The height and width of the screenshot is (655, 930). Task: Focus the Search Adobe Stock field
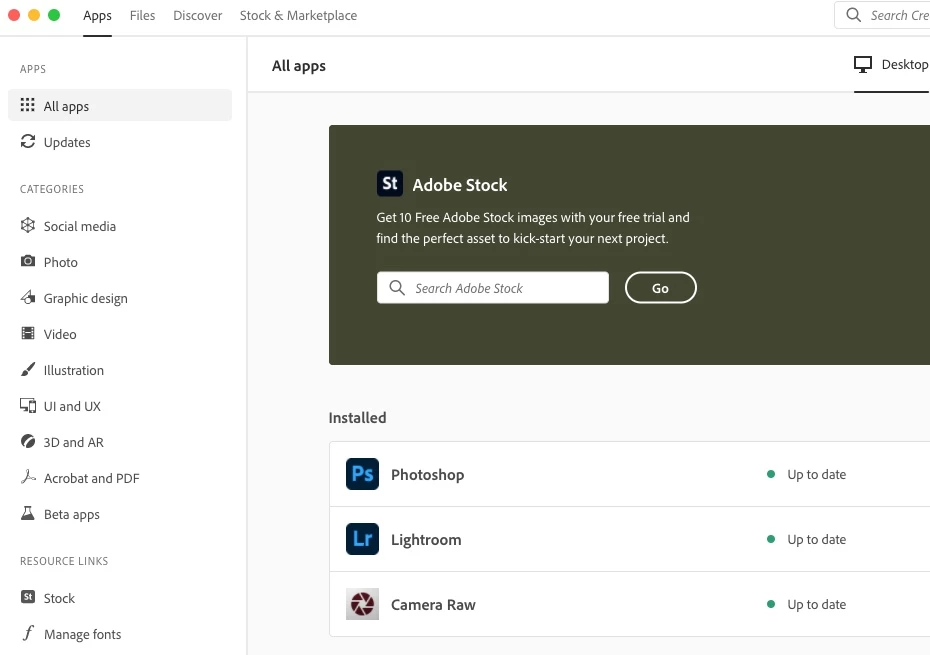(x=493, y=288)
